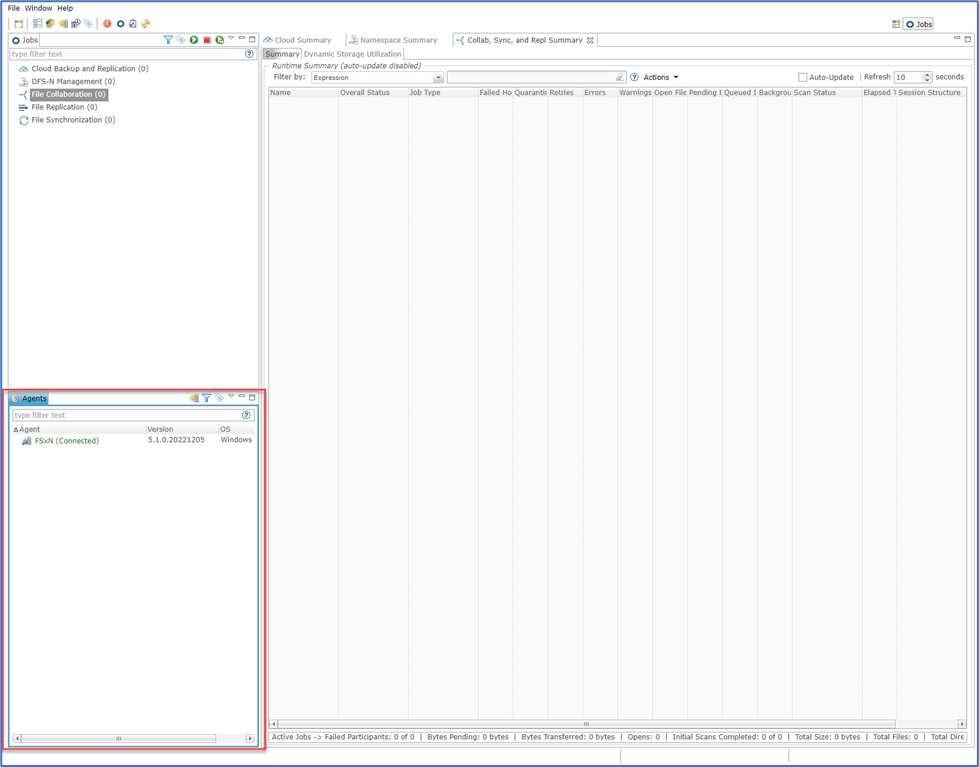Viewport: 979px width, 767px height.
Task: Click the green start job icon in Jobs panel
Action: [194, 40]
